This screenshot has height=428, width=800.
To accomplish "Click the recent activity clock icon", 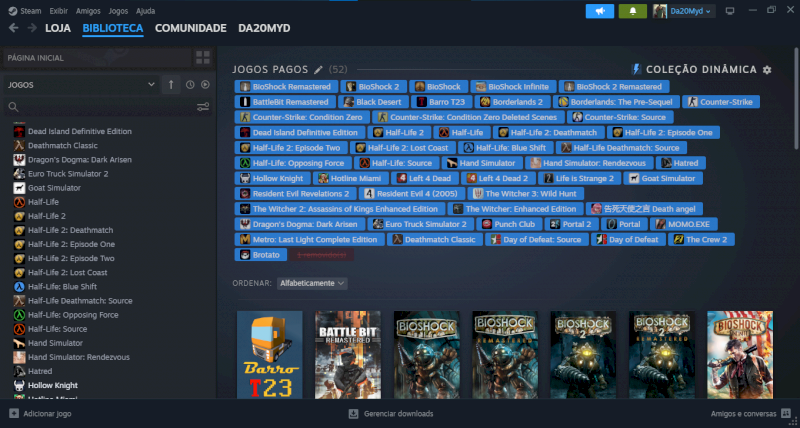I will (x=190, y=85).
